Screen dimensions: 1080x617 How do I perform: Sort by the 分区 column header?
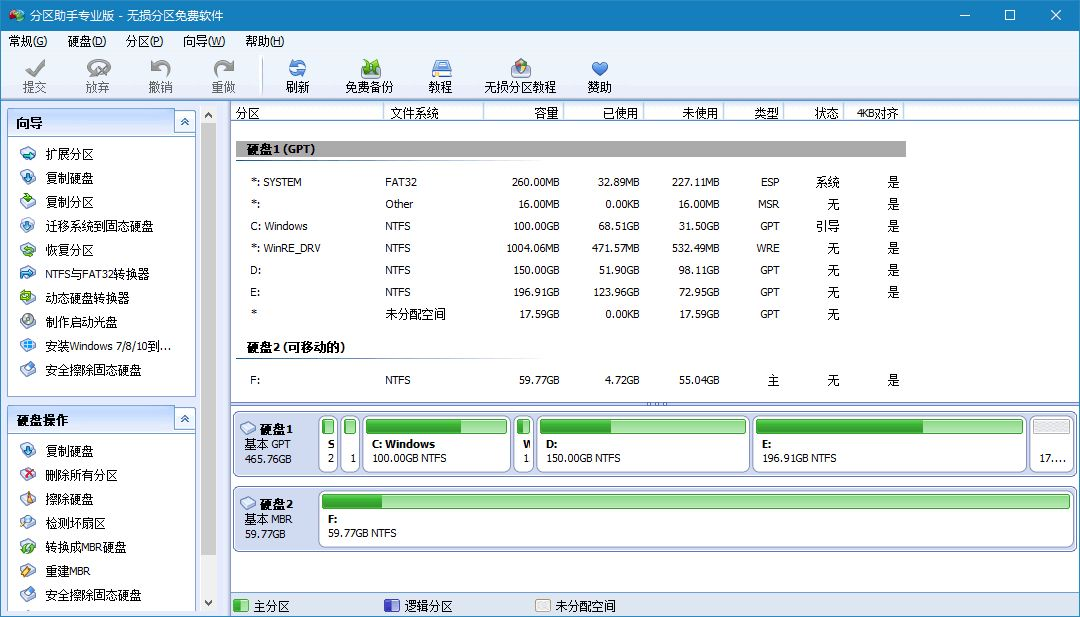click(307, 113)
